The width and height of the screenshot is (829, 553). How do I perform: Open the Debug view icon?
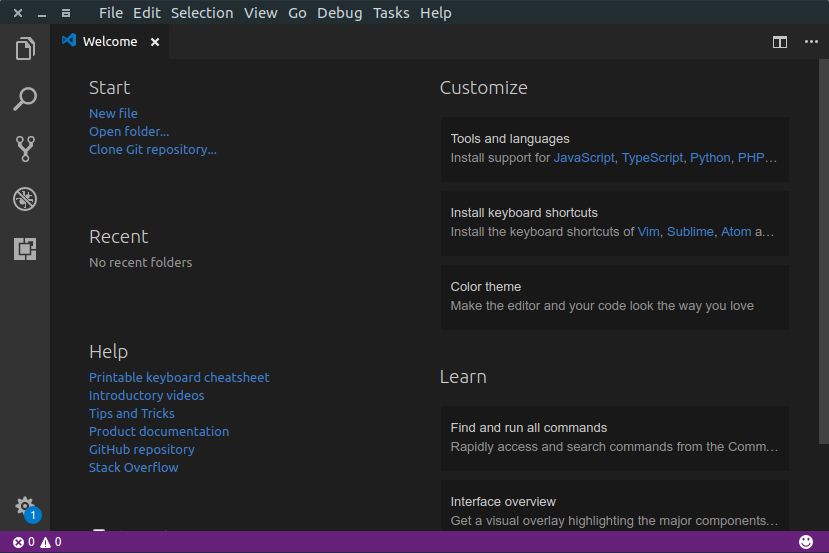tap(25, 198)
